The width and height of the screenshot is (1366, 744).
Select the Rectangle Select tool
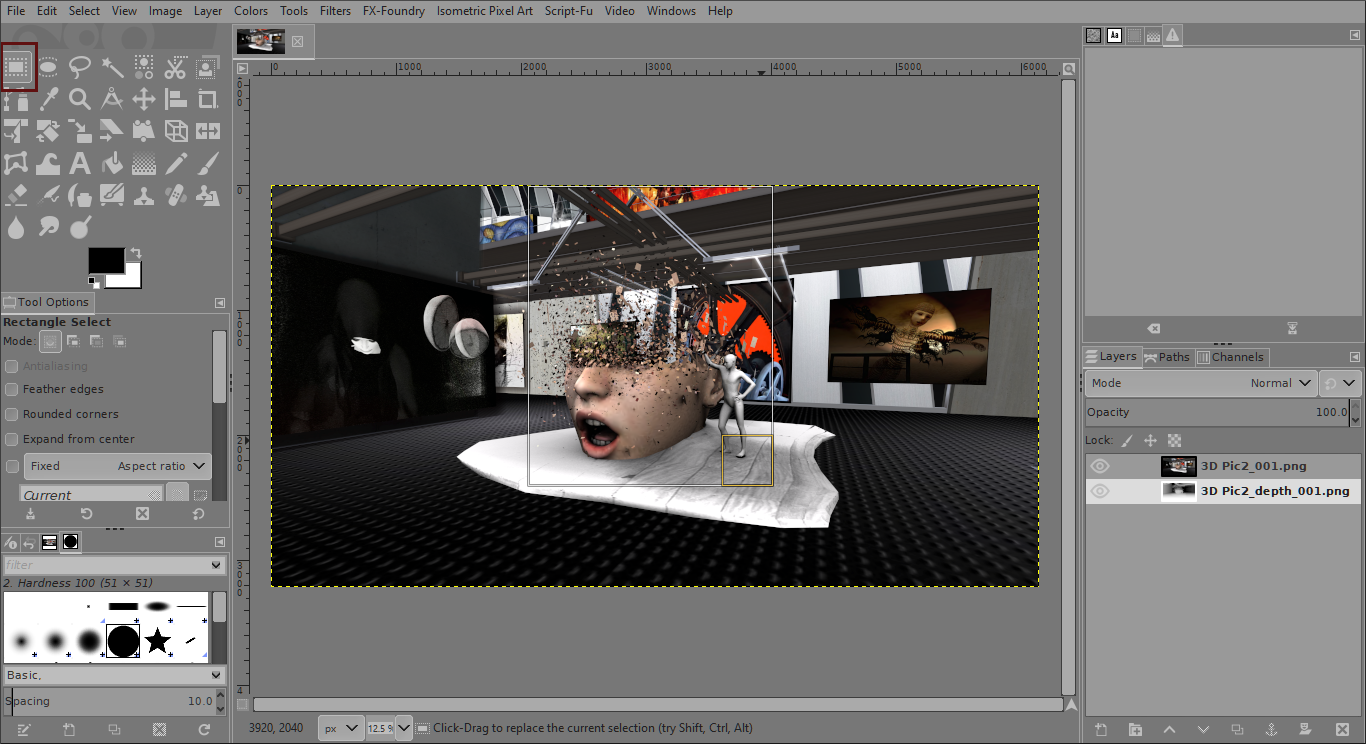17,68
